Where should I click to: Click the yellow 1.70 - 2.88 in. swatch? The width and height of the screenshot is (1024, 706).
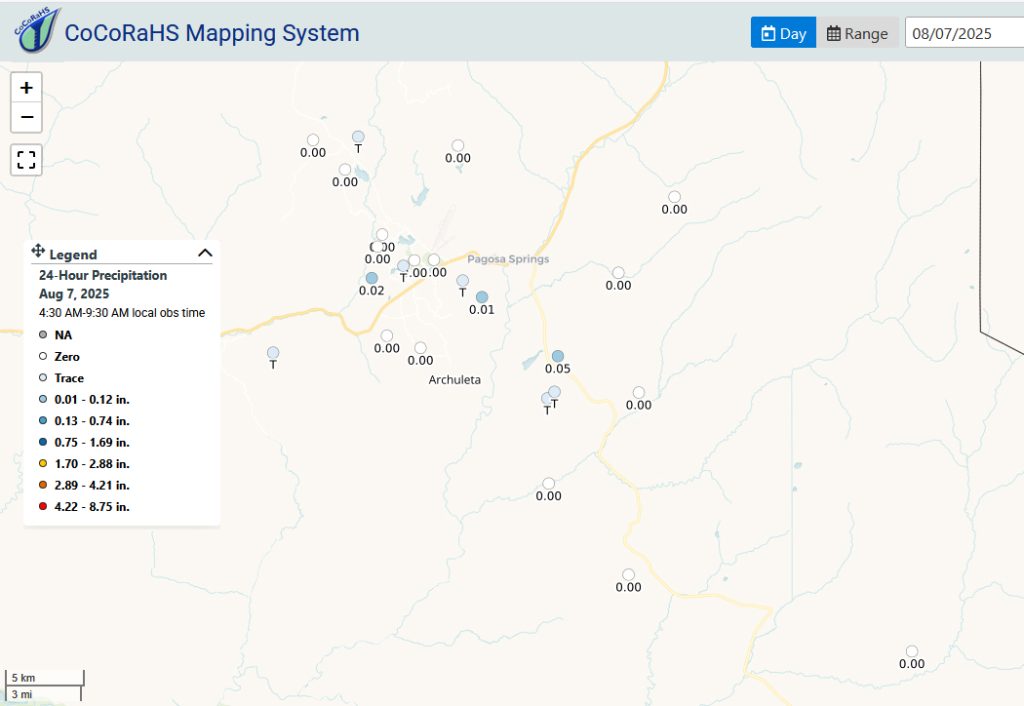pyautogui.click(x=43, y=463)
